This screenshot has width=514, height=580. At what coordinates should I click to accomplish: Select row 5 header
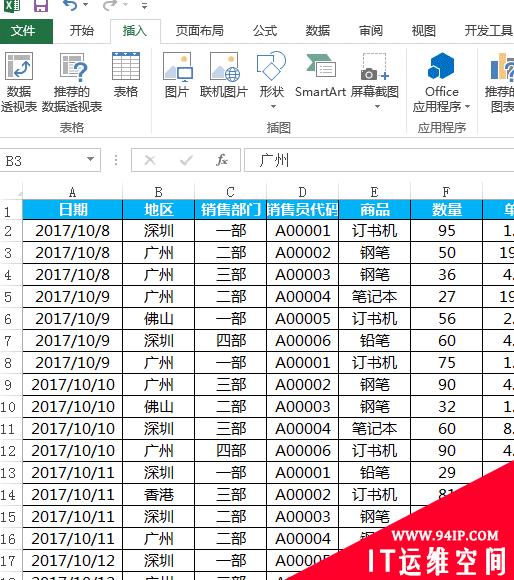click(x=11, y=297)
